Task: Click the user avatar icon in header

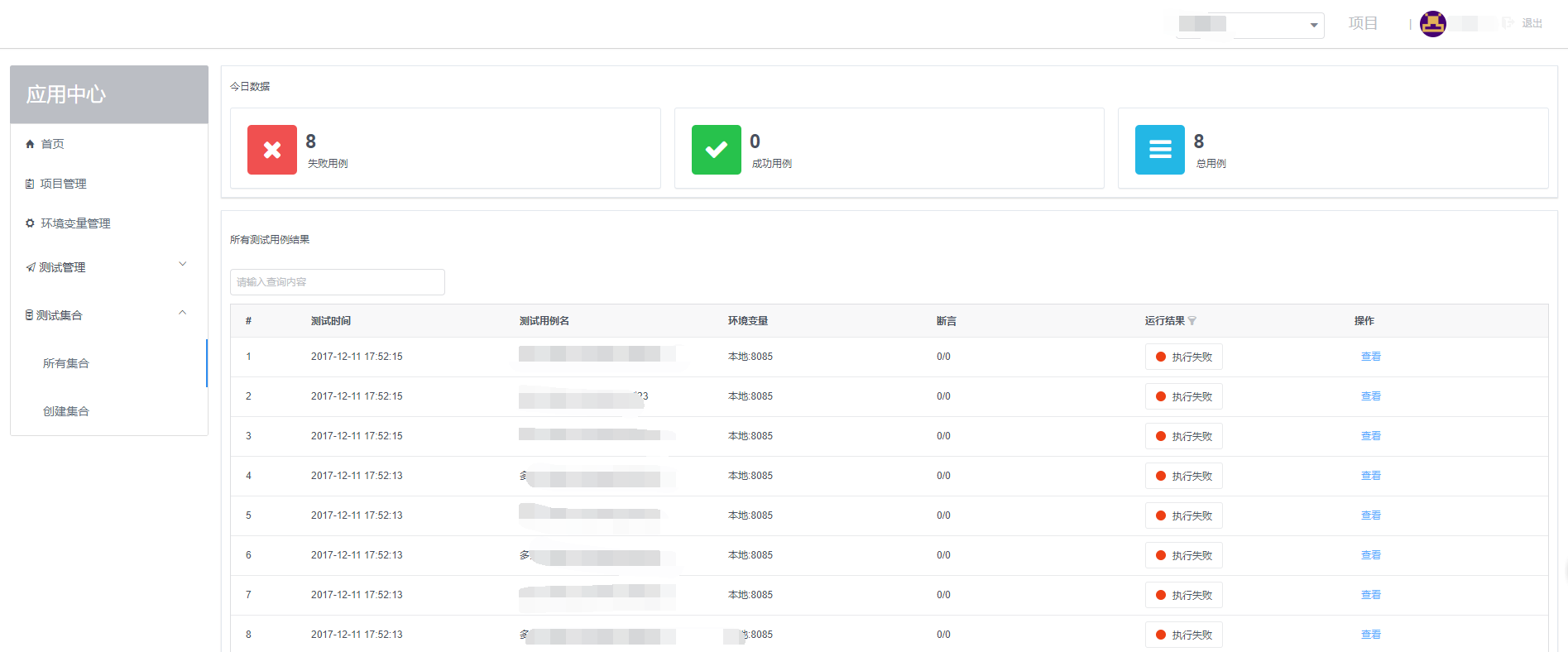Action: pos(1432,24)
